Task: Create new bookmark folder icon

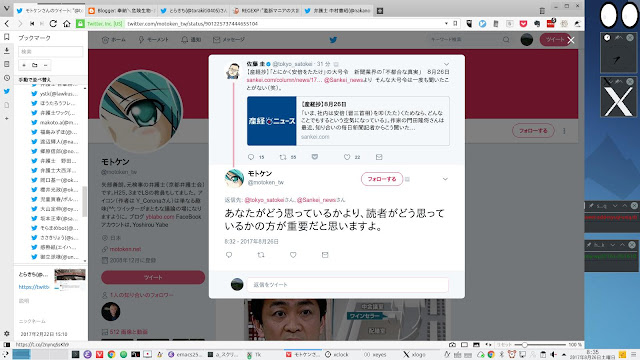Action: click(x=35, y=65)
